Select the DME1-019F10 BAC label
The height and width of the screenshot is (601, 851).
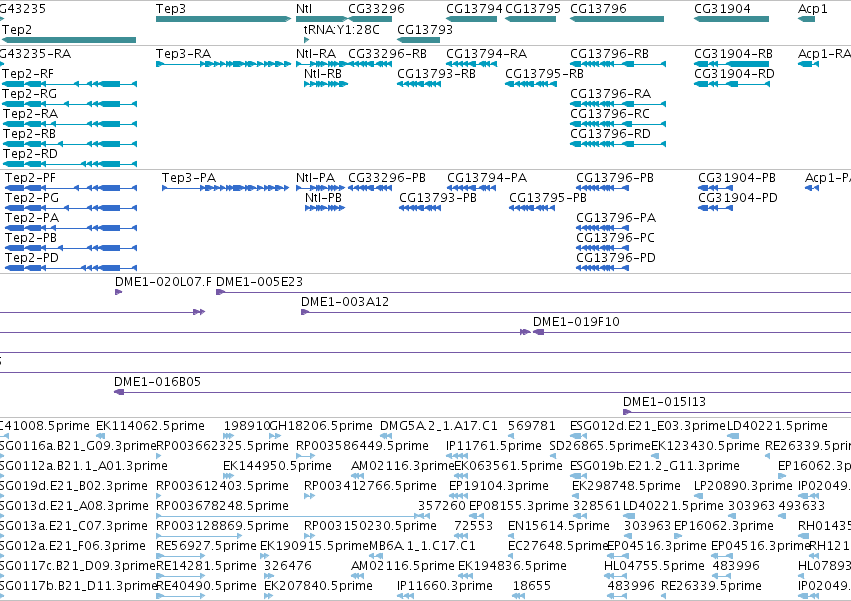point(576,322)
